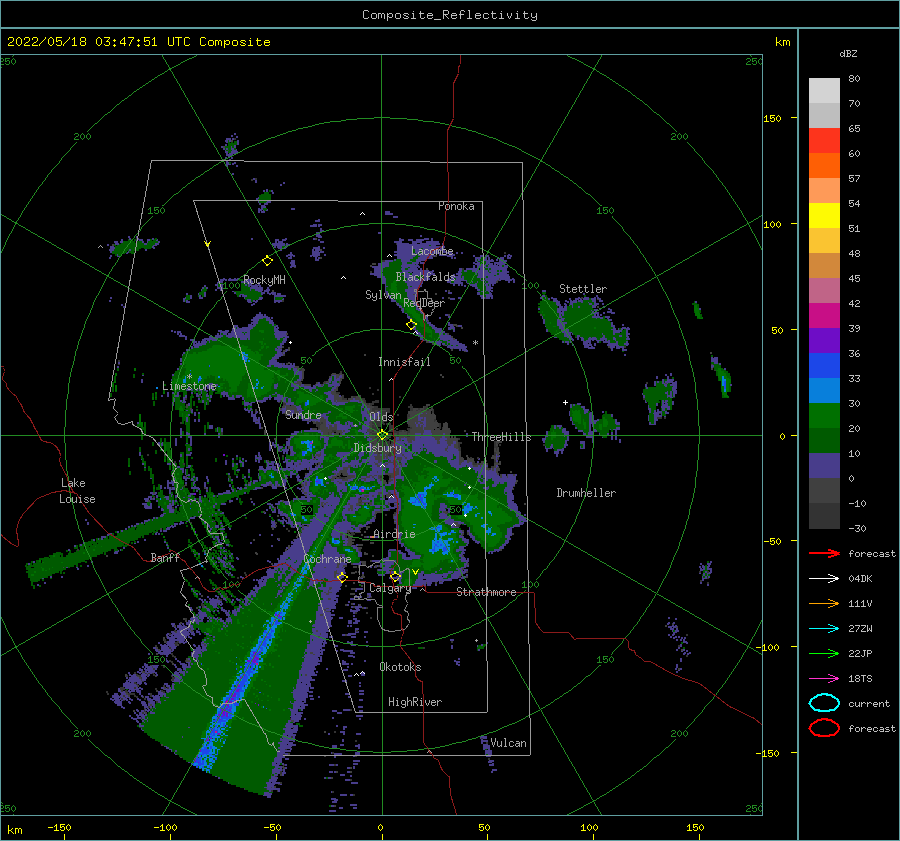Click the yellow marker above Calgary label
Image resolution: width=900 pixels, height=841 pixels.
coord(395,576)
